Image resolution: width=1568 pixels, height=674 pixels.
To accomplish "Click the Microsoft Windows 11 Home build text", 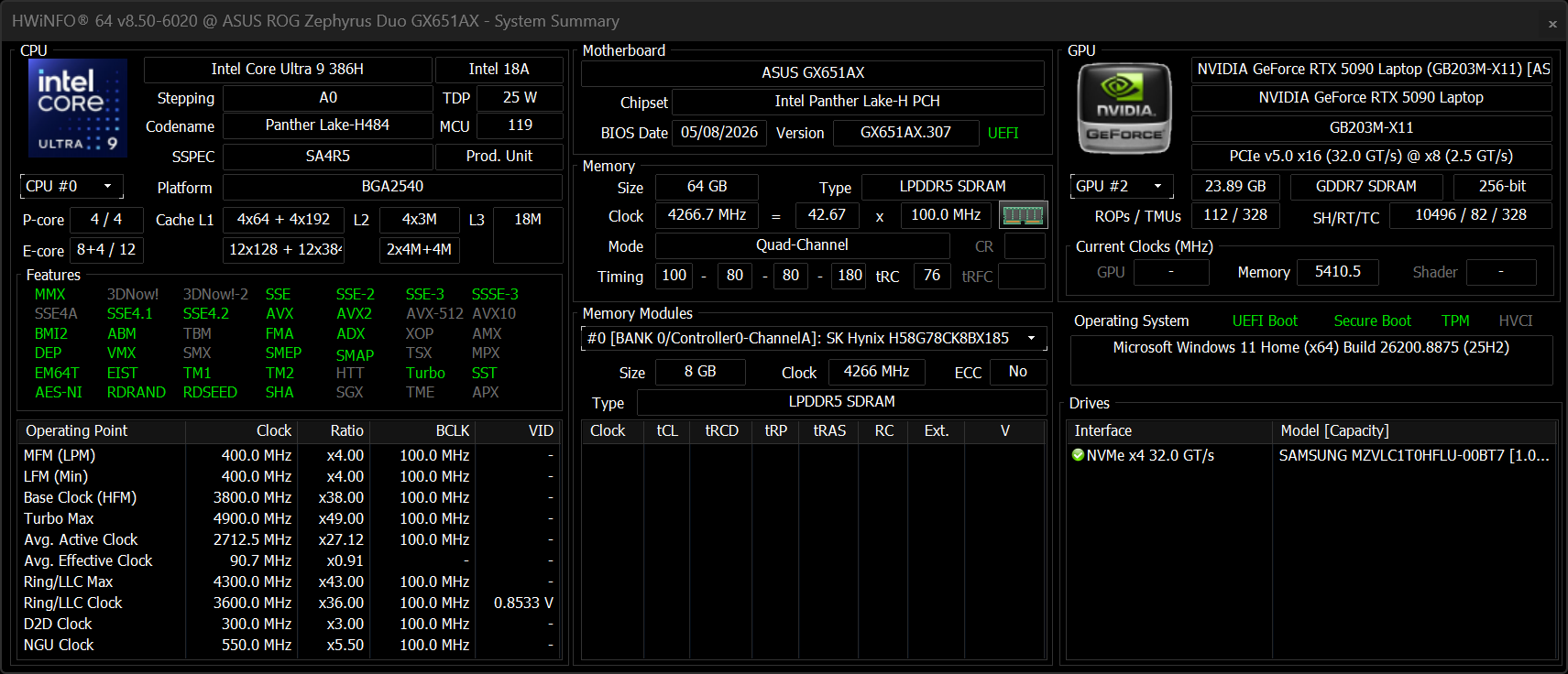I will [1311, 348].
